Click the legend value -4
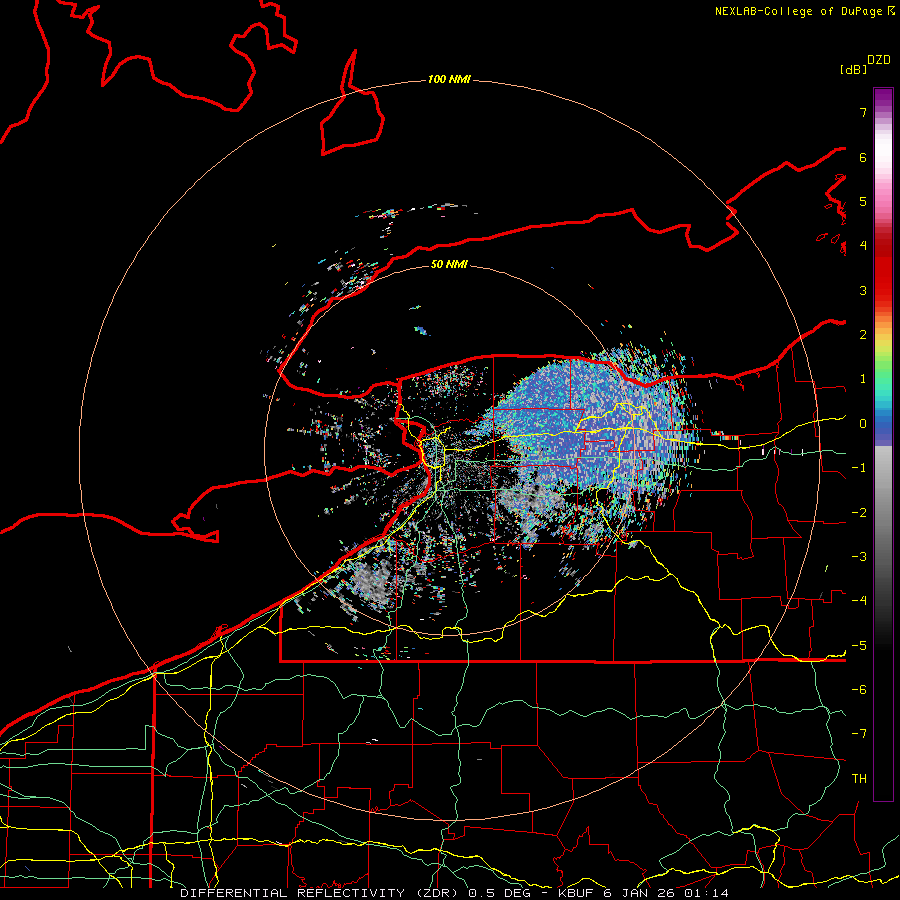Image resolution: width=900 pixels, height=900 pixels. [859, 601]
